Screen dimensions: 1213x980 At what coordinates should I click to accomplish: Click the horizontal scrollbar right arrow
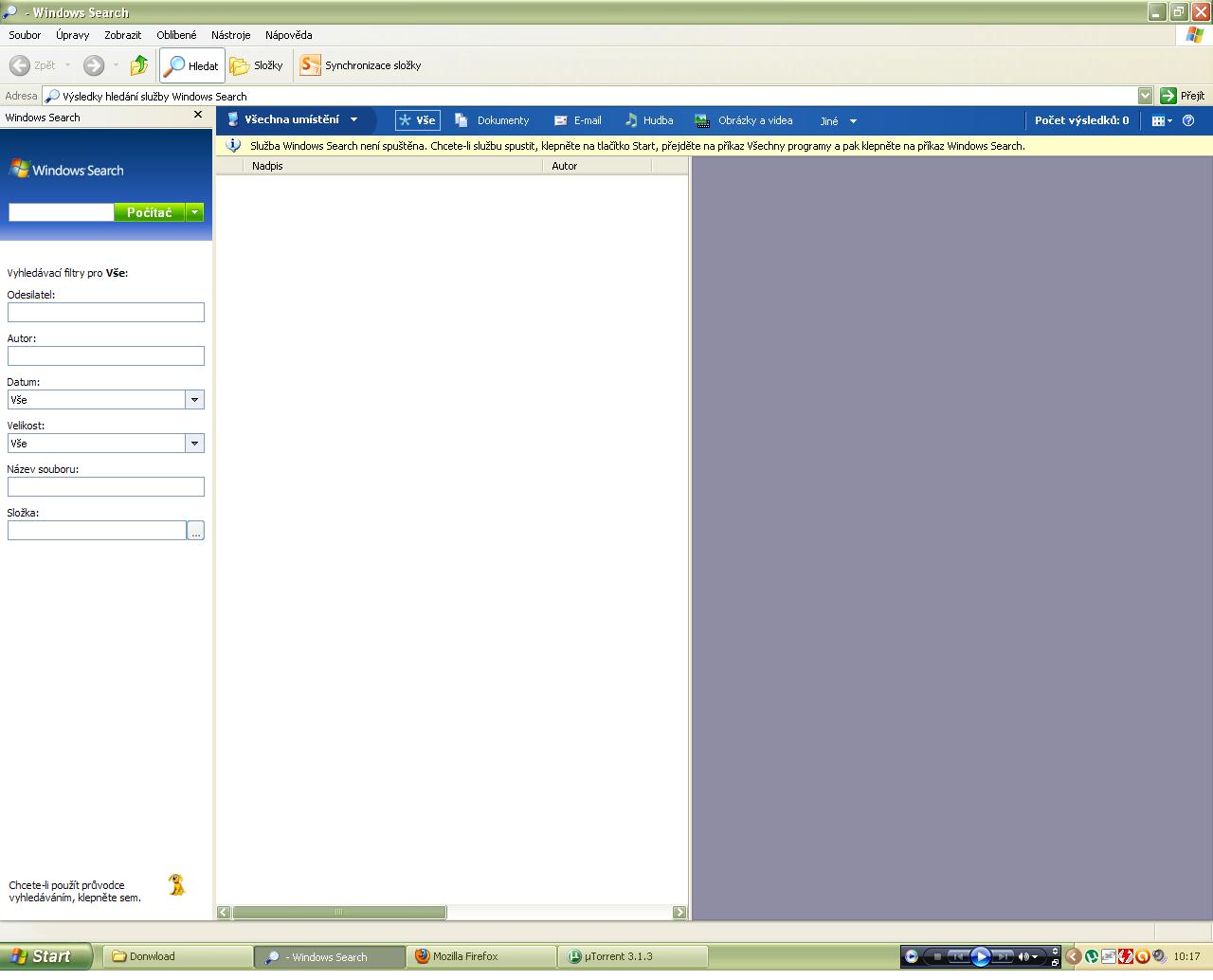pyautogui.click(x=679, y=912)
